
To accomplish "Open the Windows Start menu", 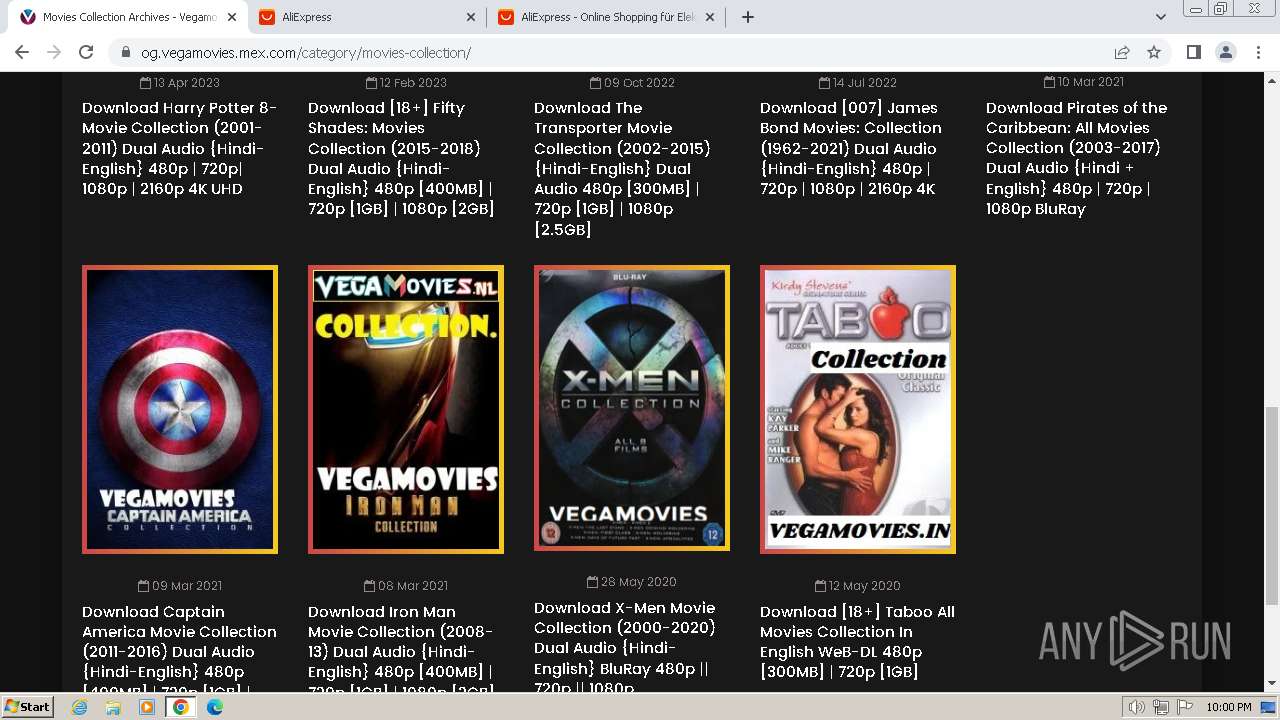I will (28, 707).
